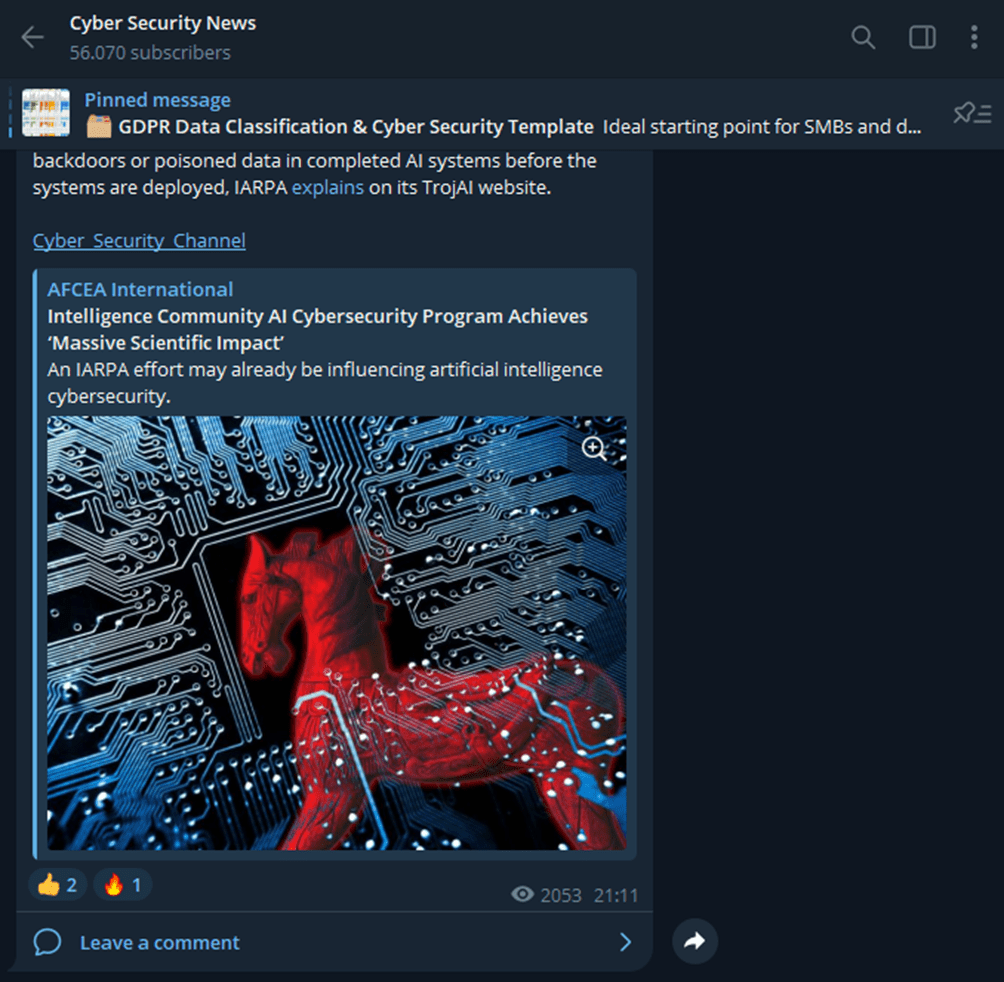This screenshot has height=982, width=1004.
Task: View the red Trojan horse circuit image
Action: (337, 633)
